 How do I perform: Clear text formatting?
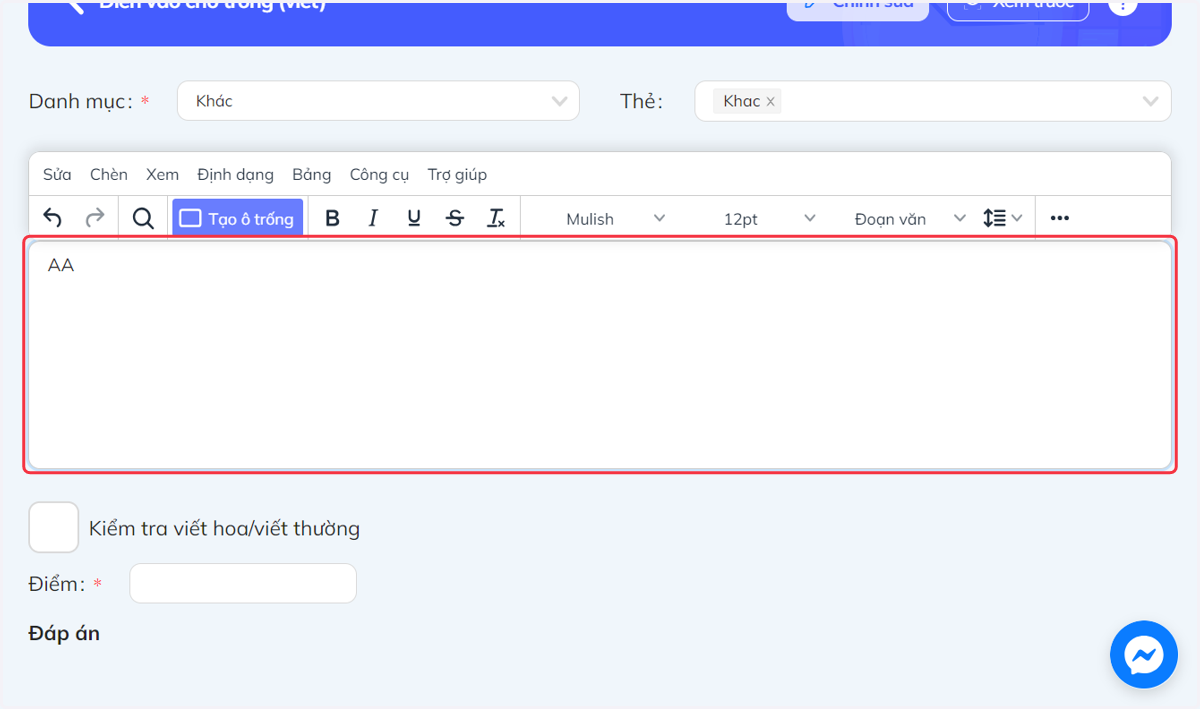[x=496, y=218]
